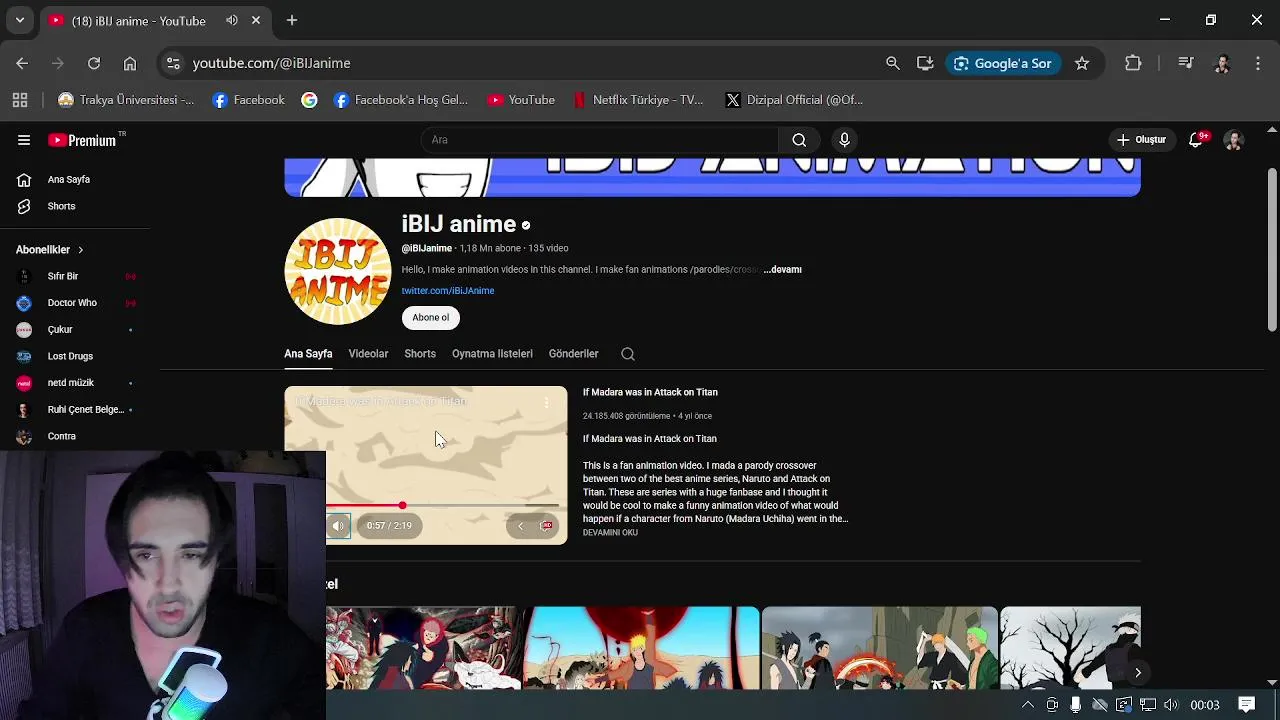Bookmark this page with the star

pyautogui.click(x=1082, y=63)
